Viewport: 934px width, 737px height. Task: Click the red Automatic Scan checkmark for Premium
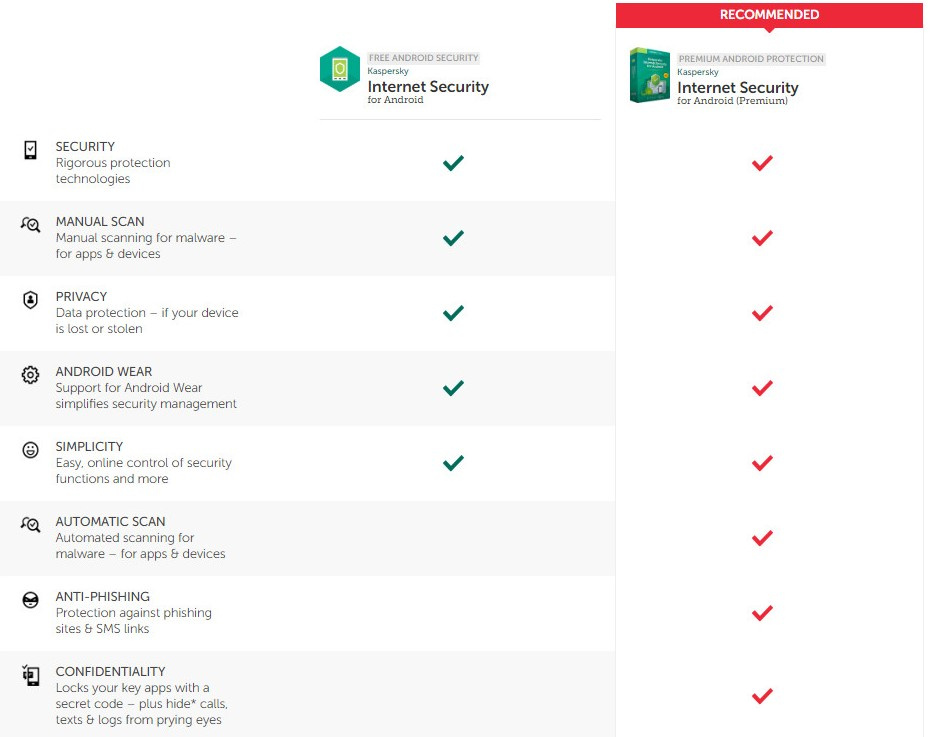[x=762, y=538]
